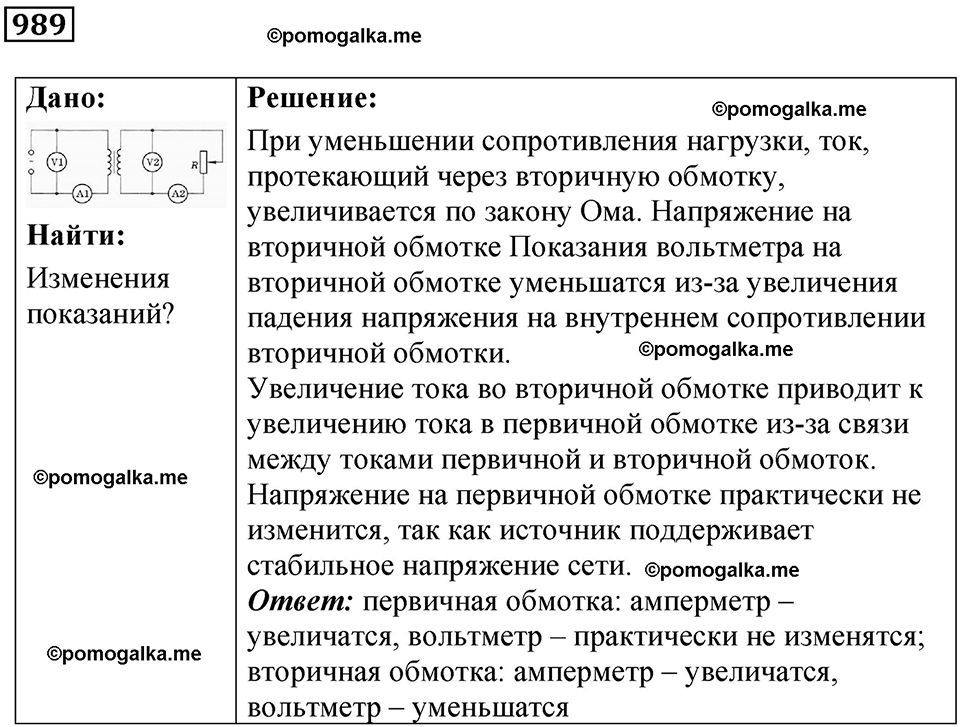Click the line starting "Увеличение тока во вторичной"
The width and height of the screenshot is (960, 727).
[x=585, y=390]
